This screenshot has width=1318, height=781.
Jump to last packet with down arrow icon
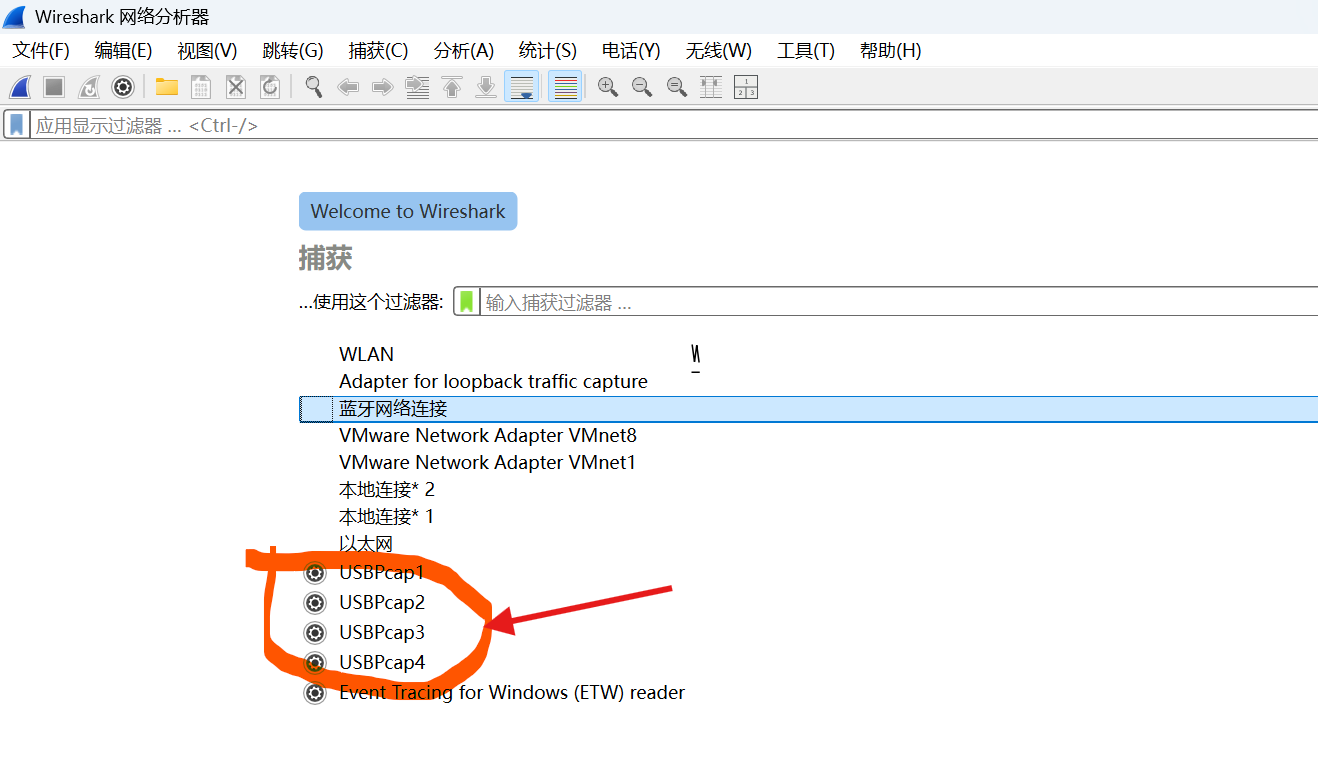click(x=486, y=87)
